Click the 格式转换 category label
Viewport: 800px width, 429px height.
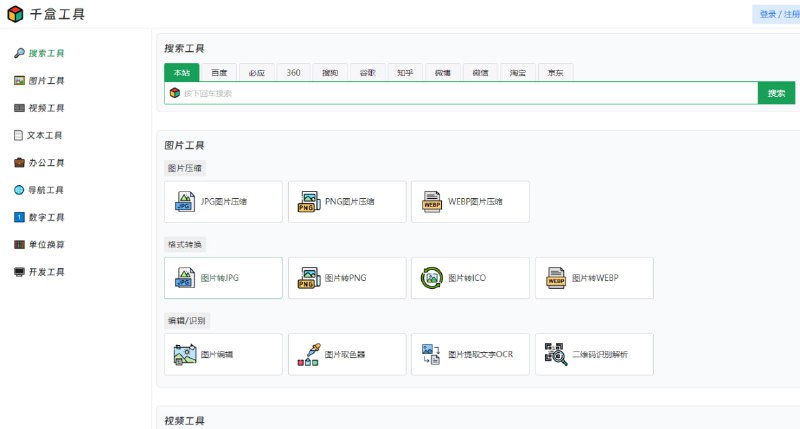pos(185,244)
